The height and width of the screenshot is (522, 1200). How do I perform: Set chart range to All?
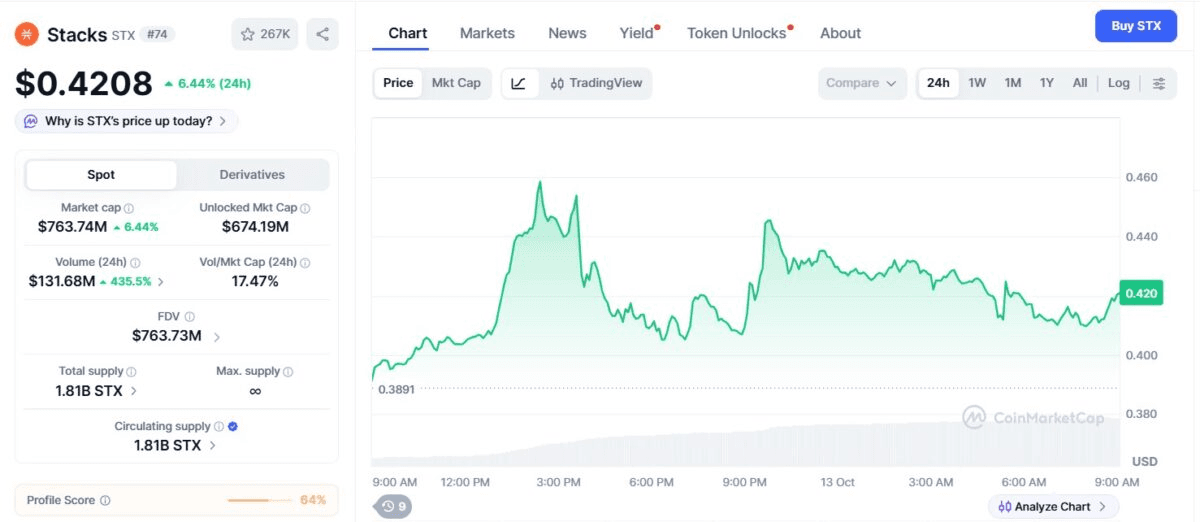point(1080,83)
